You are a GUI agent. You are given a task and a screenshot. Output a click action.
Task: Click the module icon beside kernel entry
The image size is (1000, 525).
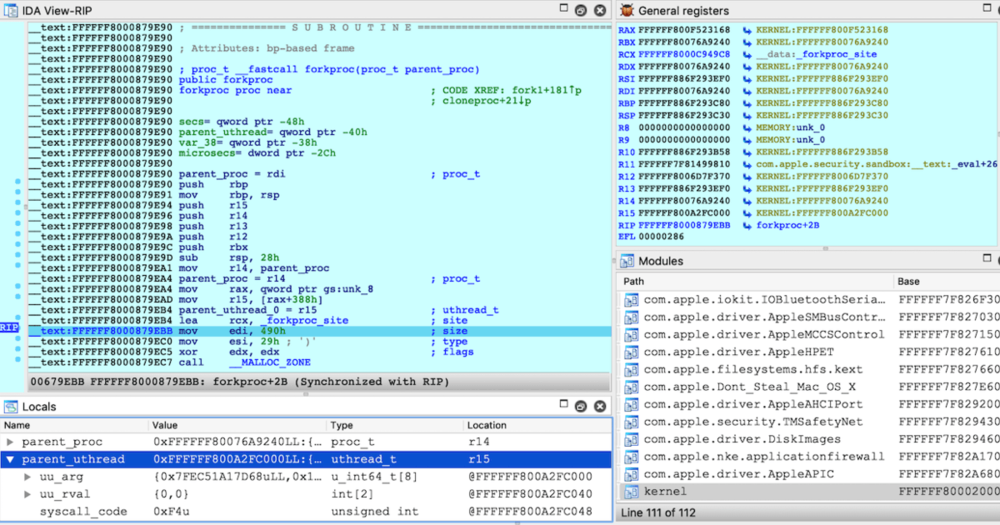click(x=630, y=492)
